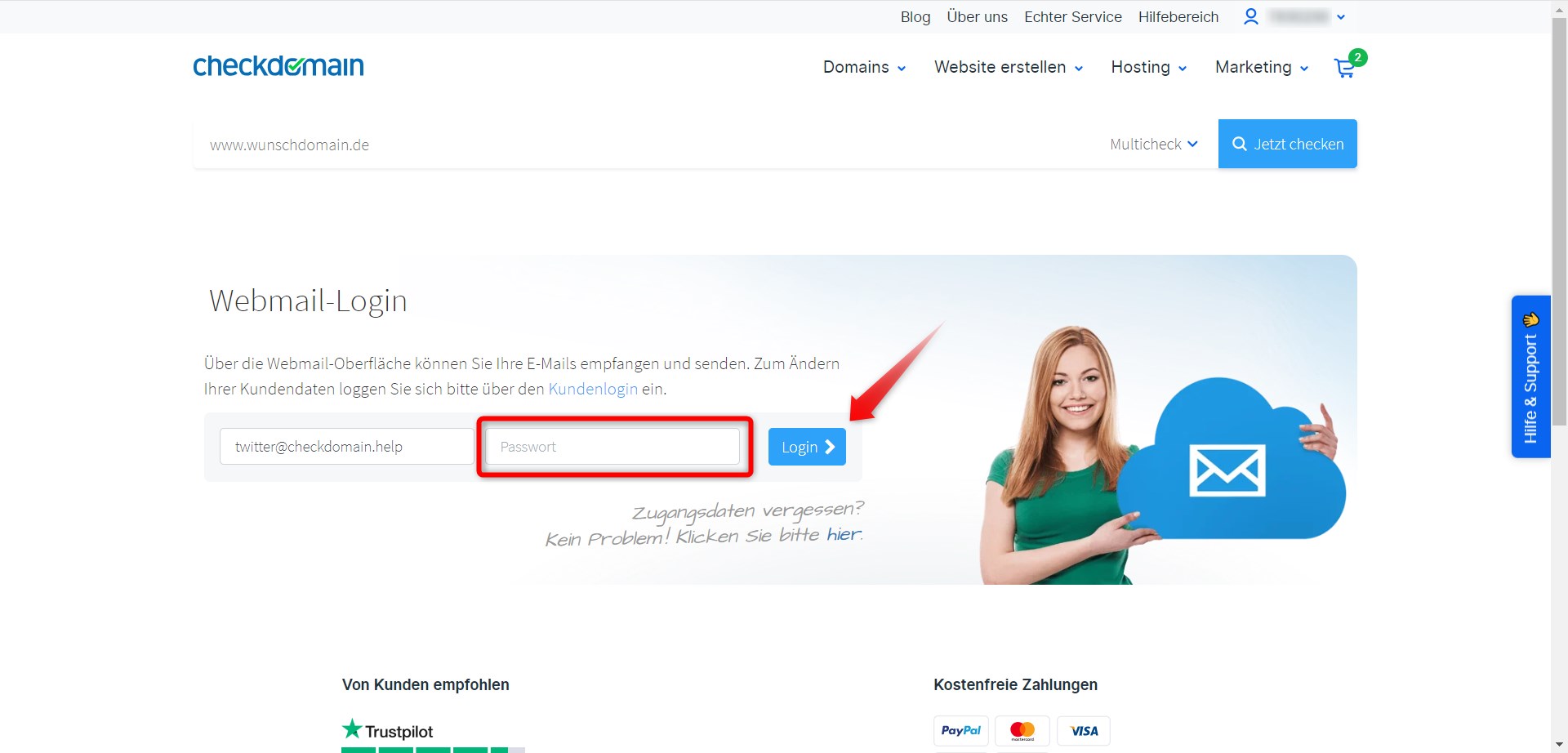This screenshot has height=753, width=1568.
Task: Click the Webmail-Login heading
Action: 308,301
